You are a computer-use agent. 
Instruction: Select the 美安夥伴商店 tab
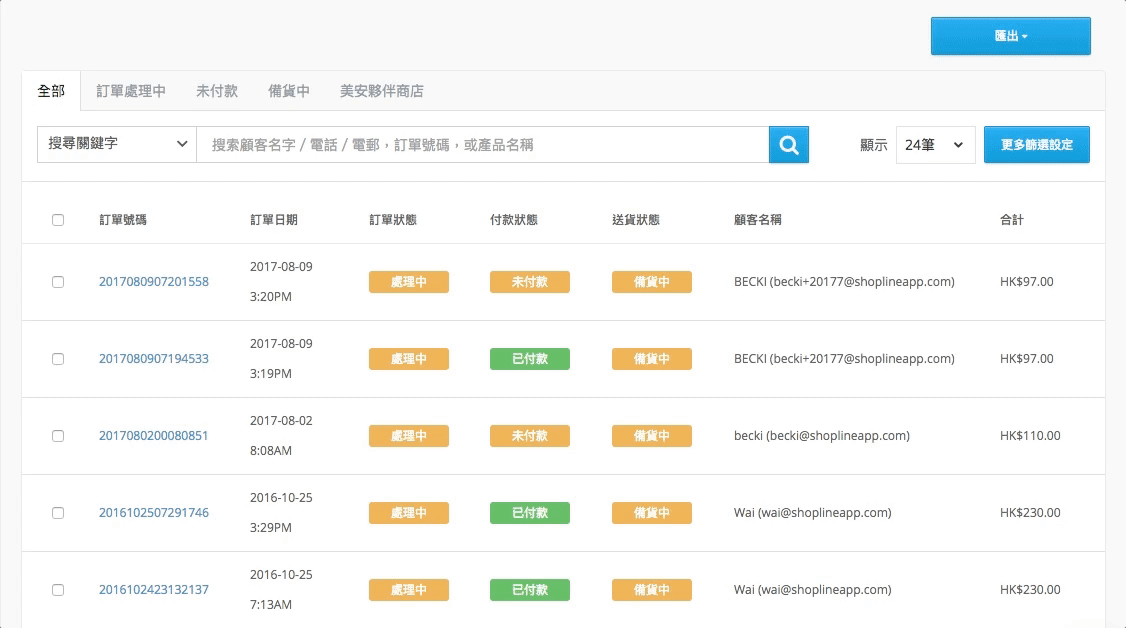382,91
